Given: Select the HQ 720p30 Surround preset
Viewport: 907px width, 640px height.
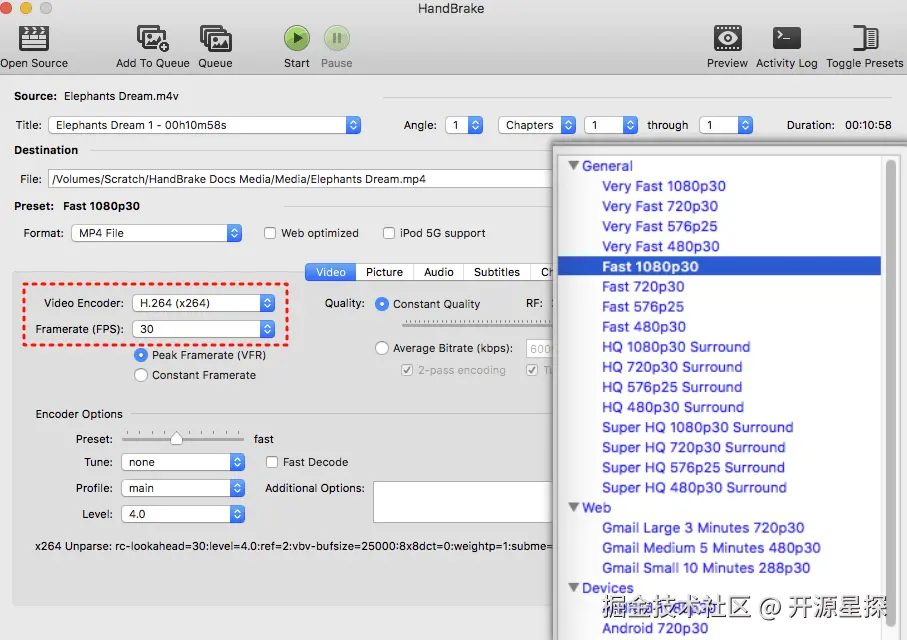Looking at the screenshot, I should click(x=672, y=367).
